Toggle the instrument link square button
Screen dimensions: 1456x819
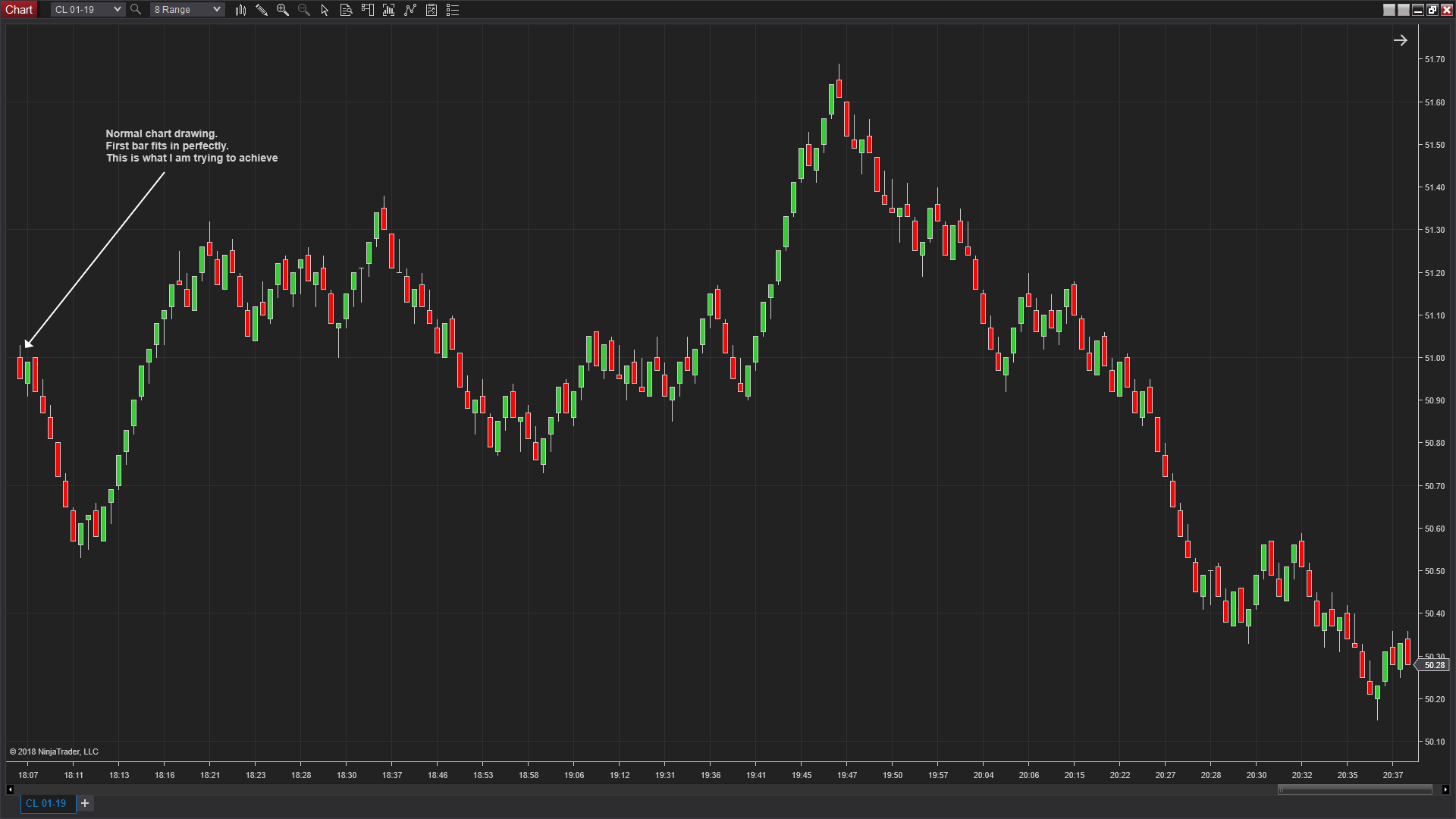point(1389,10)
